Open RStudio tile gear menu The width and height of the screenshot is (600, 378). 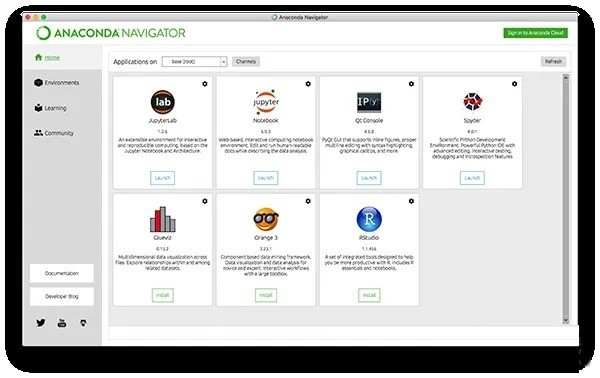coord(411,201)
